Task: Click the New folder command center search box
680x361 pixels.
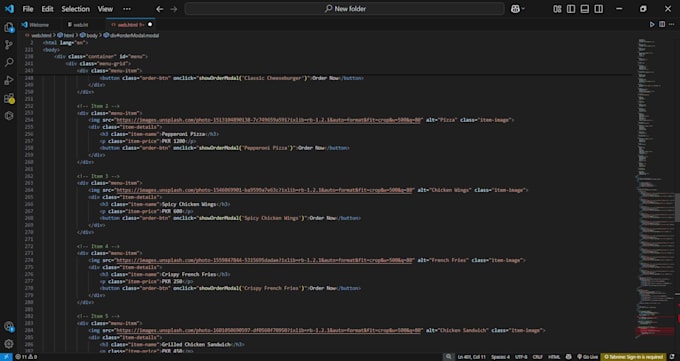Action: (x=345, y=9)
